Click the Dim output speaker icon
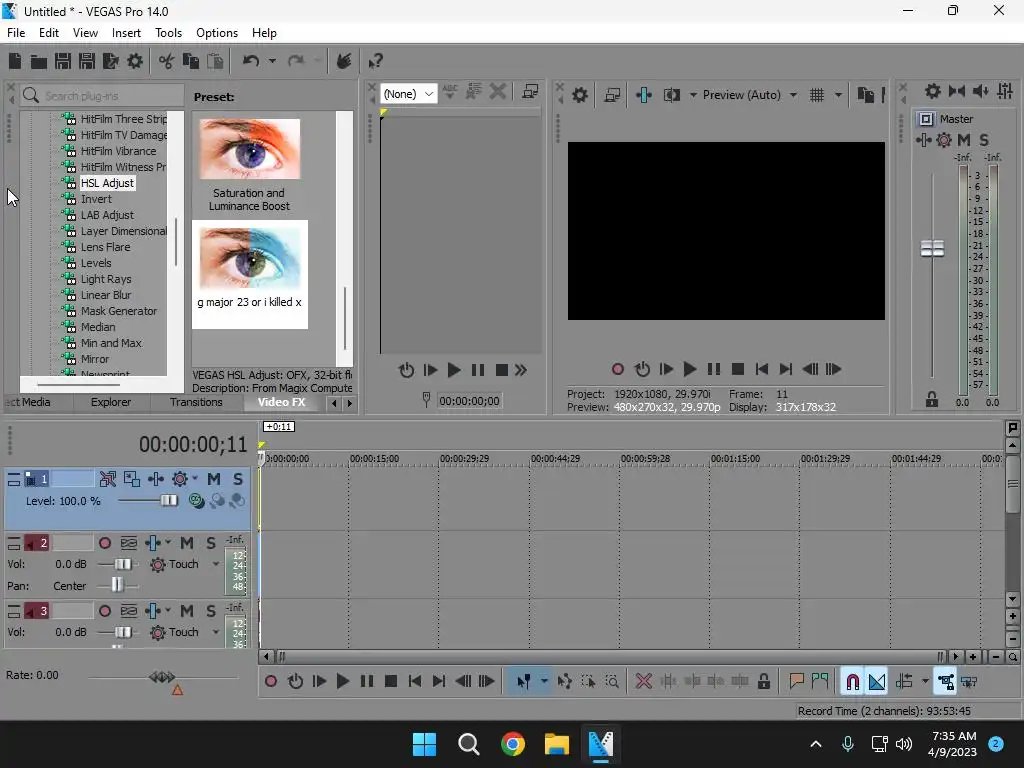 click(x=980, y=91)
